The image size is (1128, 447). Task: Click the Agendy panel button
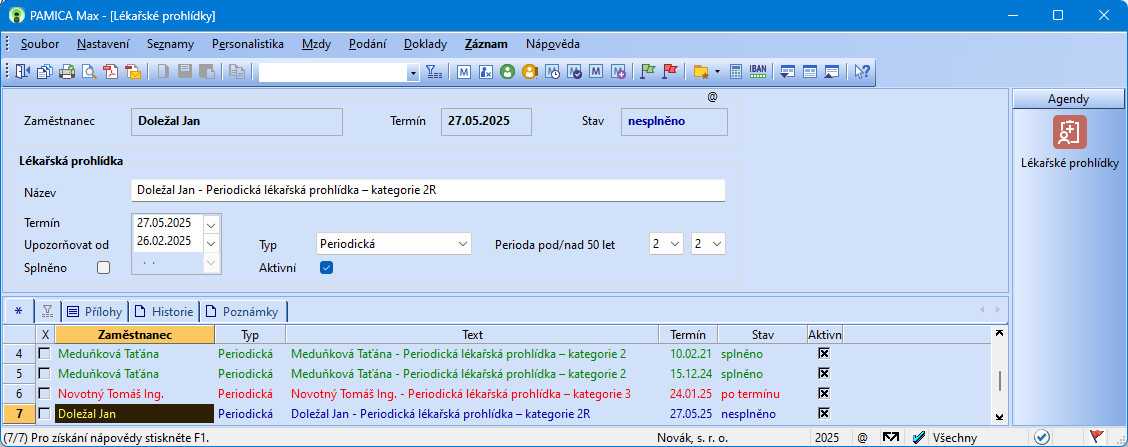tap(1068, 98)
